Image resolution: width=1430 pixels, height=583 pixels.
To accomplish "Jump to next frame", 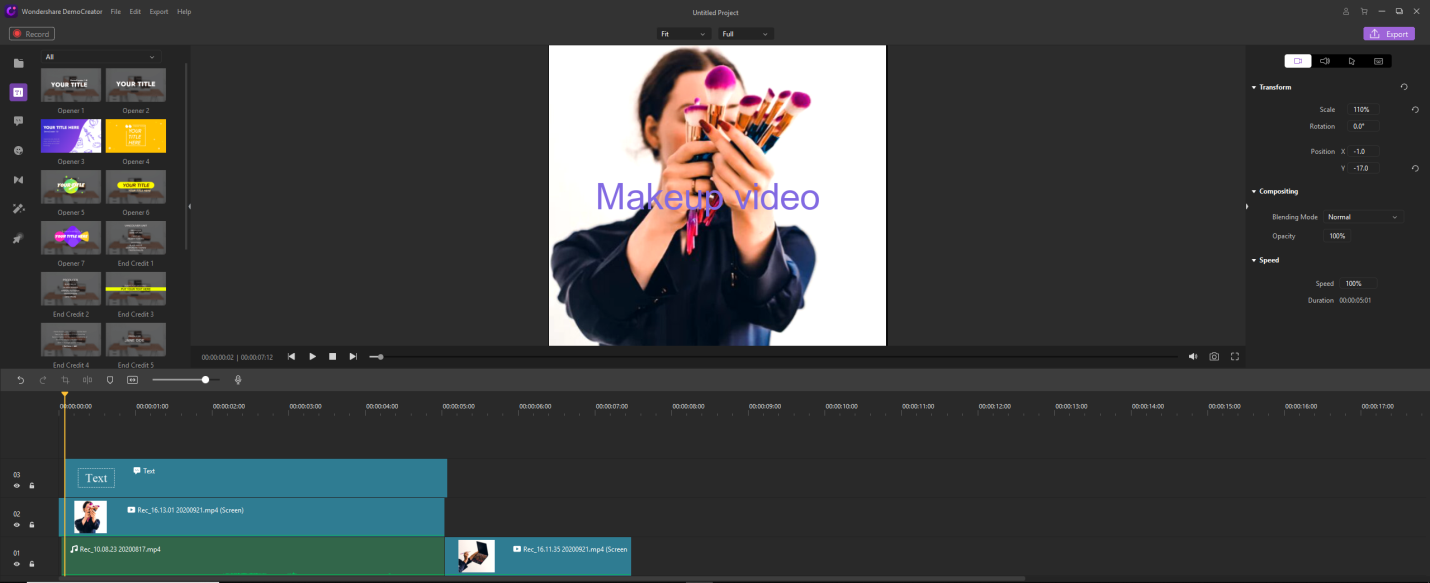I will click(353, 356).
